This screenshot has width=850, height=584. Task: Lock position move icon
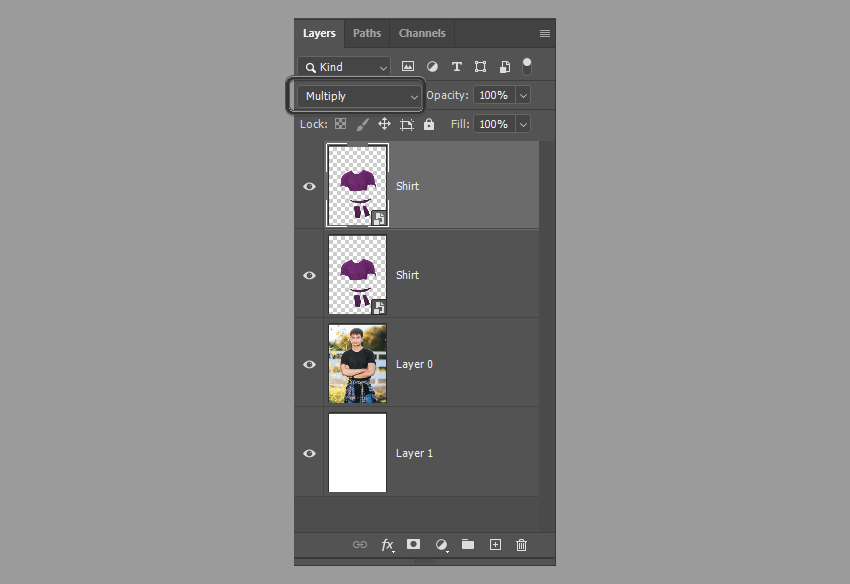click(x=384, y=124)
